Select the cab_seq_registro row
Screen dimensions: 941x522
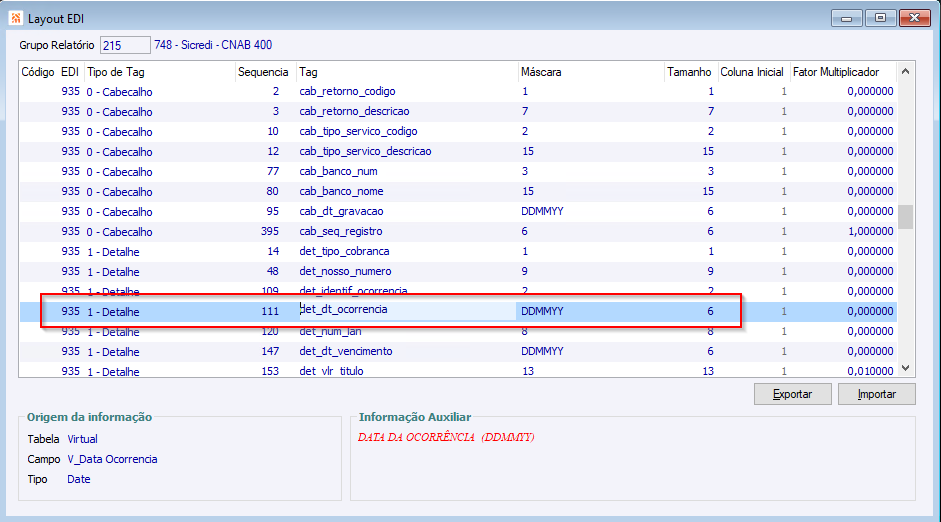[x=458, y=232]
